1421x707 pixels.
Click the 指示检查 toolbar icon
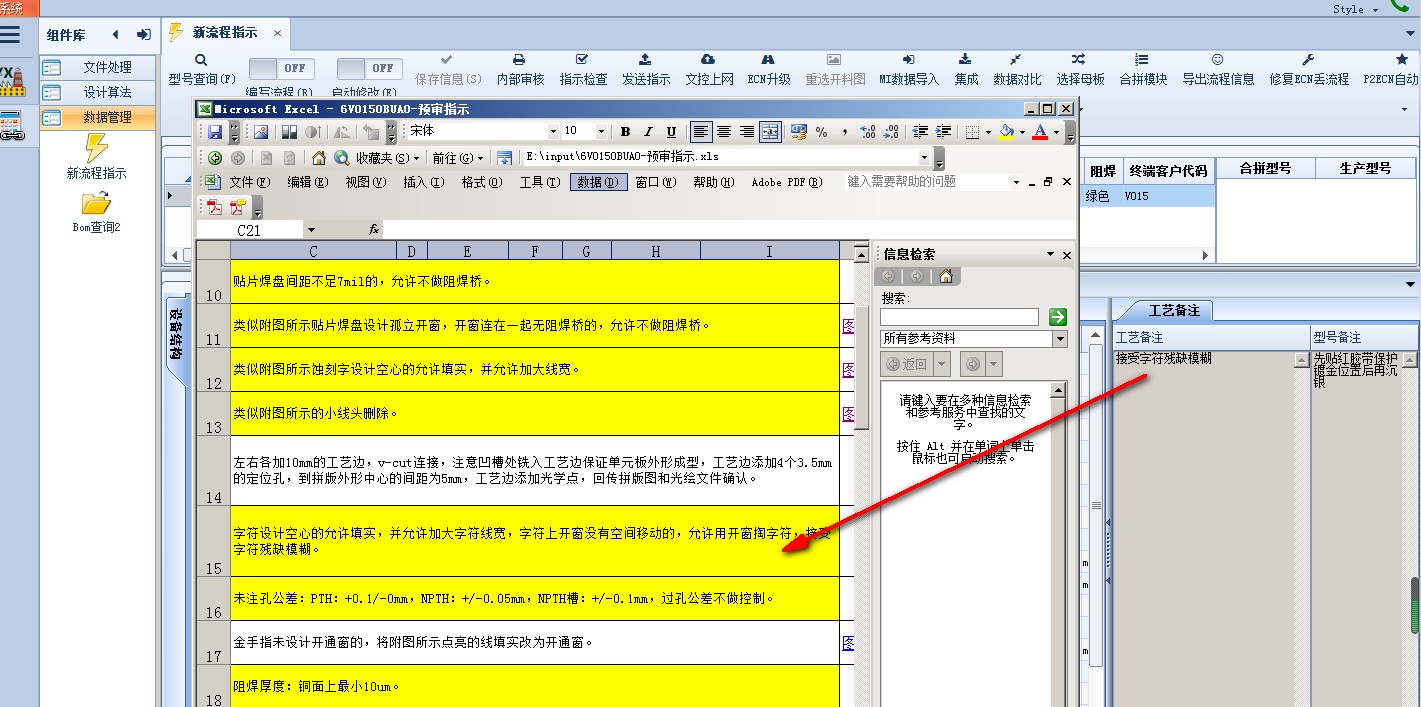click(583, 60)
